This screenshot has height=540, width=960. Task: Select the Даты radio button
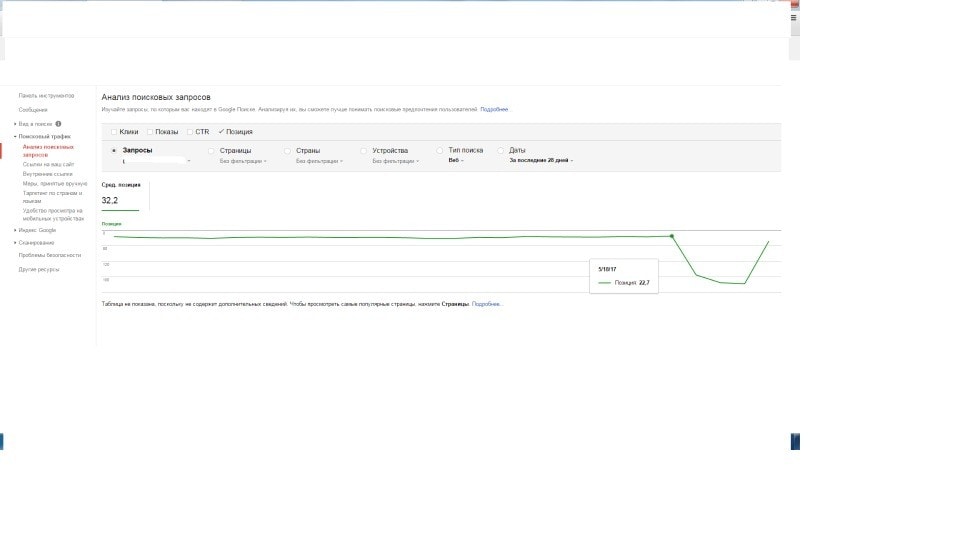click(500, 151)
